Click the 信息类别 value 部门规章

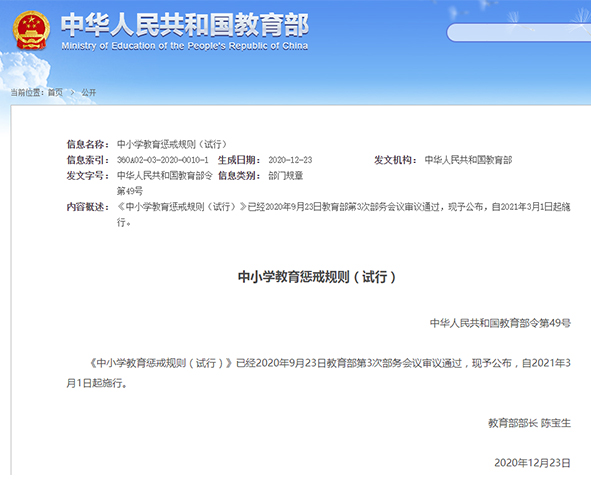[286, 176]
